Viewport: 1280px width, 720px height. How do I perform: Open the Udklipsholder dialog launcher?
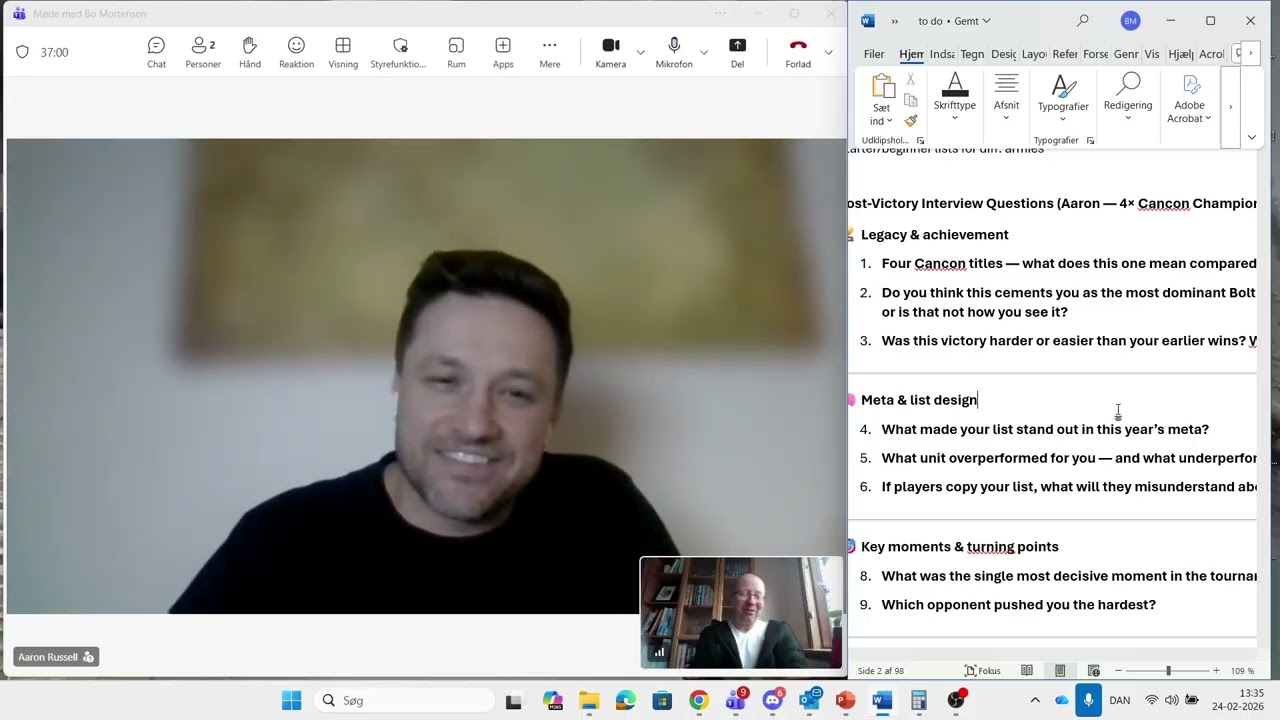coord(920,141)
